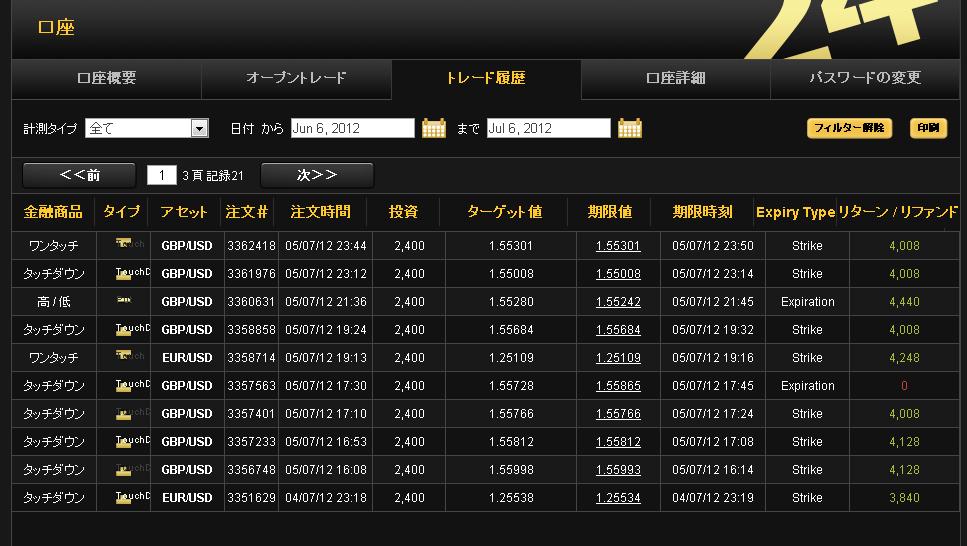Click the Expiry Type column header

pos(796,212)
